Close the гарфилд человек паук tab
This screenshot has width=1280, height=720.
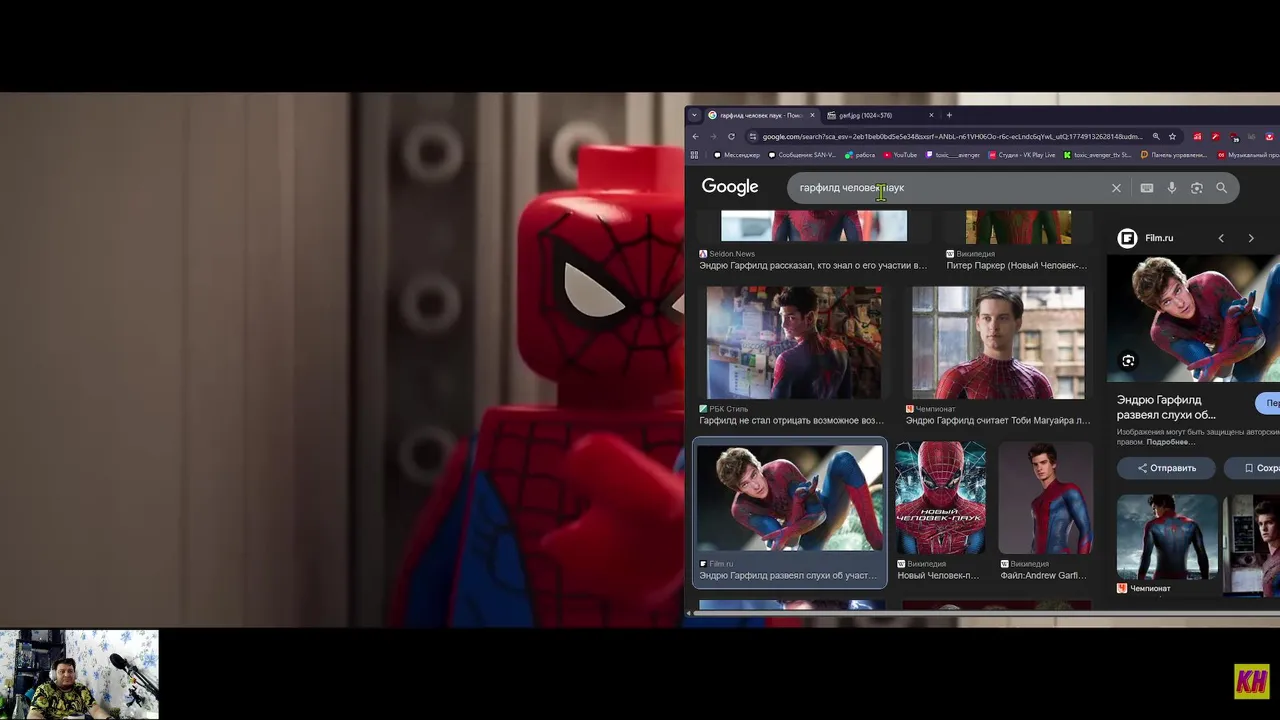pos(812,115)
